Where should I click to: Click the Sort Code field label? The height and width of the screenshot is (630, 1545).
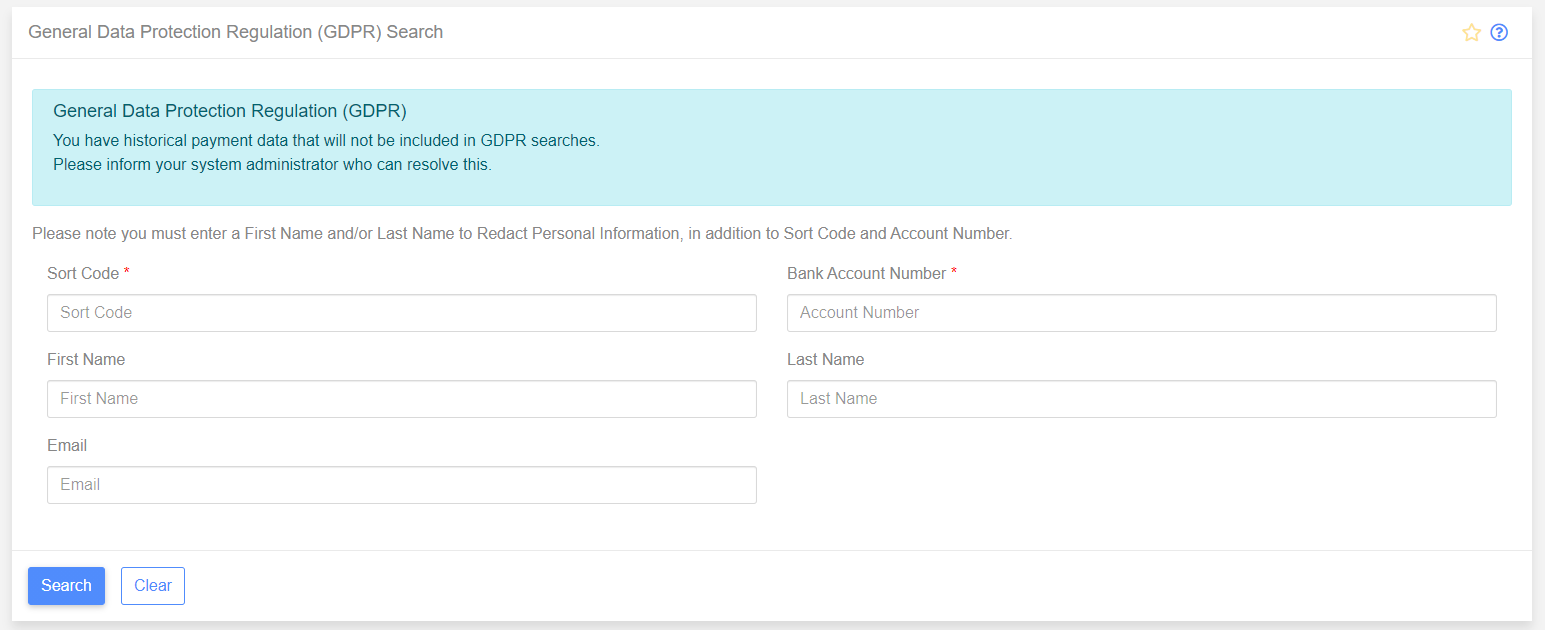pos(83,274)
